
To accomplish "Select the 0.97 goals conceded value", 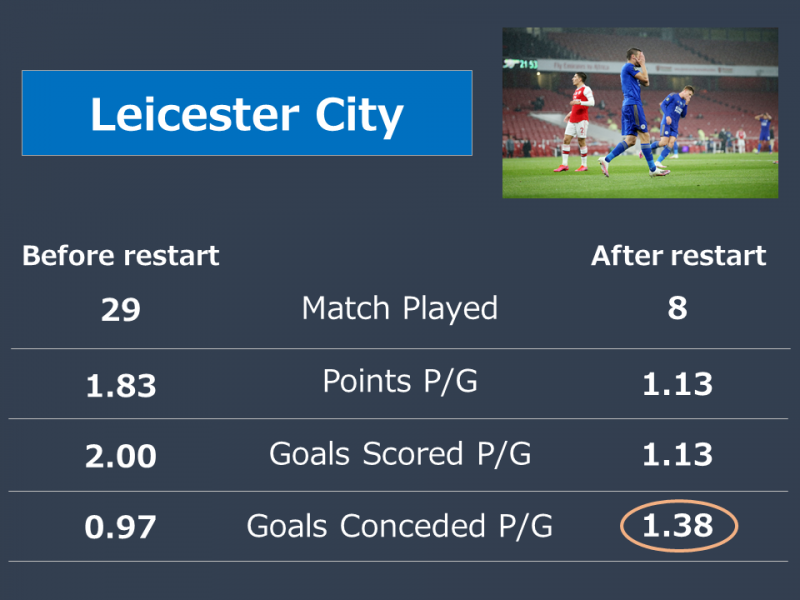I will click(x=120, y=527).
